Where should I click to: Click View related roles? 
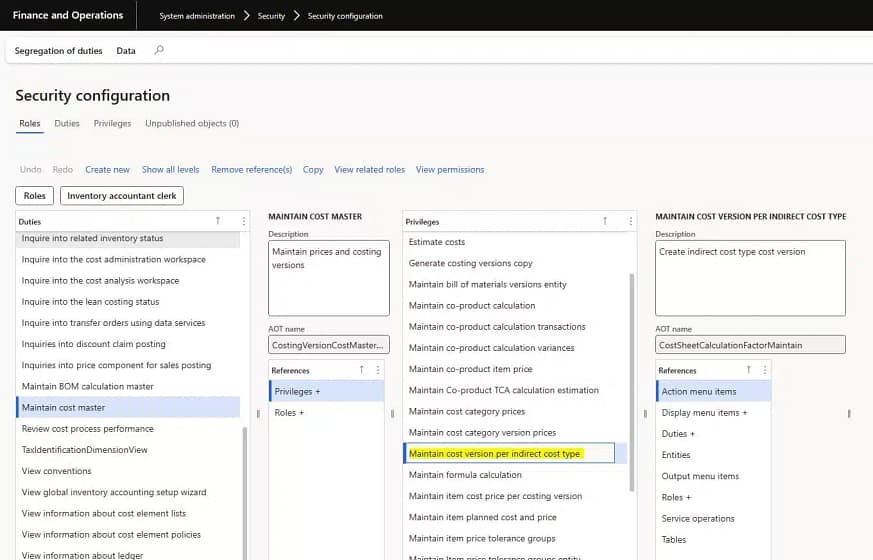370,170
